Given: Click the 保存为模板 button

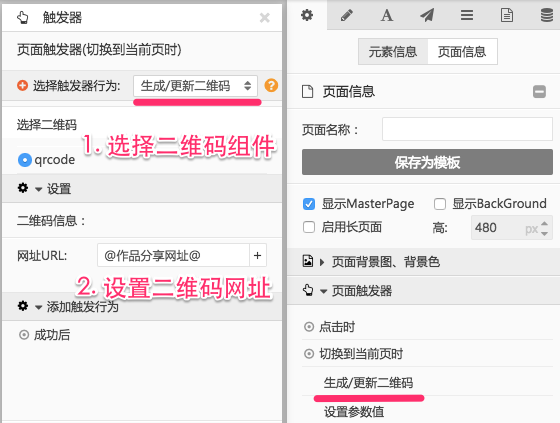Looking at the screenshot, I should tap(427, 162).
